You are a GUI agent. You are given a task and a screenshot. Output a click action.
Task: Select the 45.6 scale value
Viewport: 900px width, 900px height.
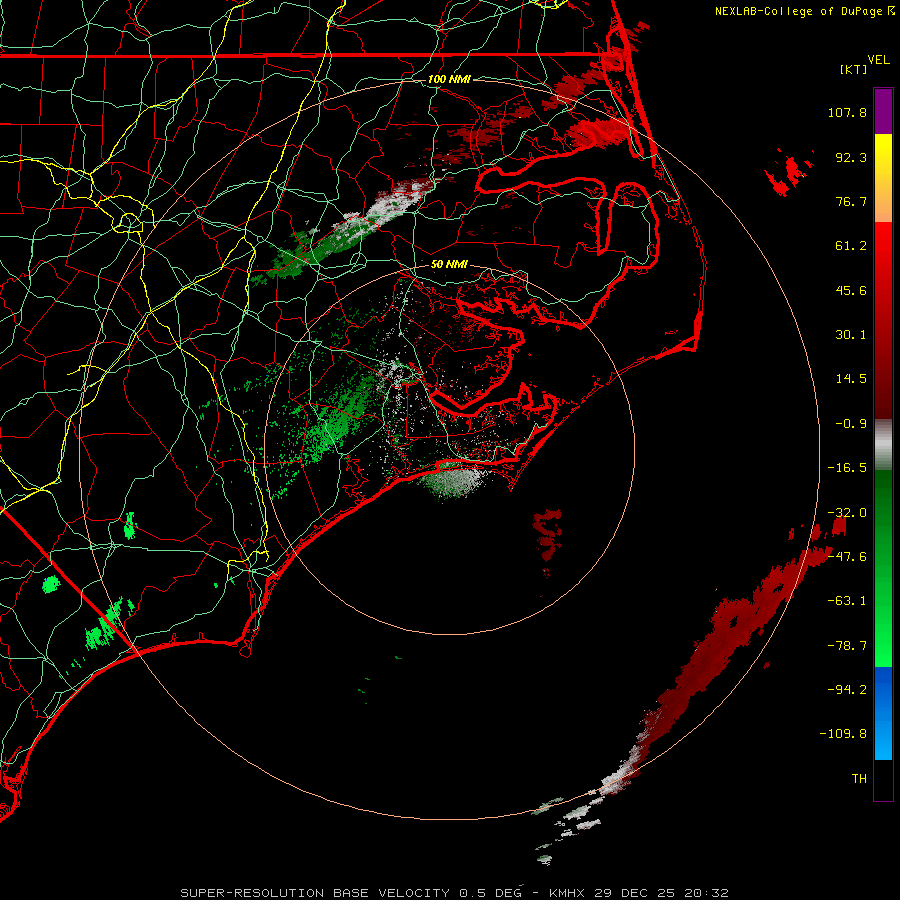[x=851, y=290]
